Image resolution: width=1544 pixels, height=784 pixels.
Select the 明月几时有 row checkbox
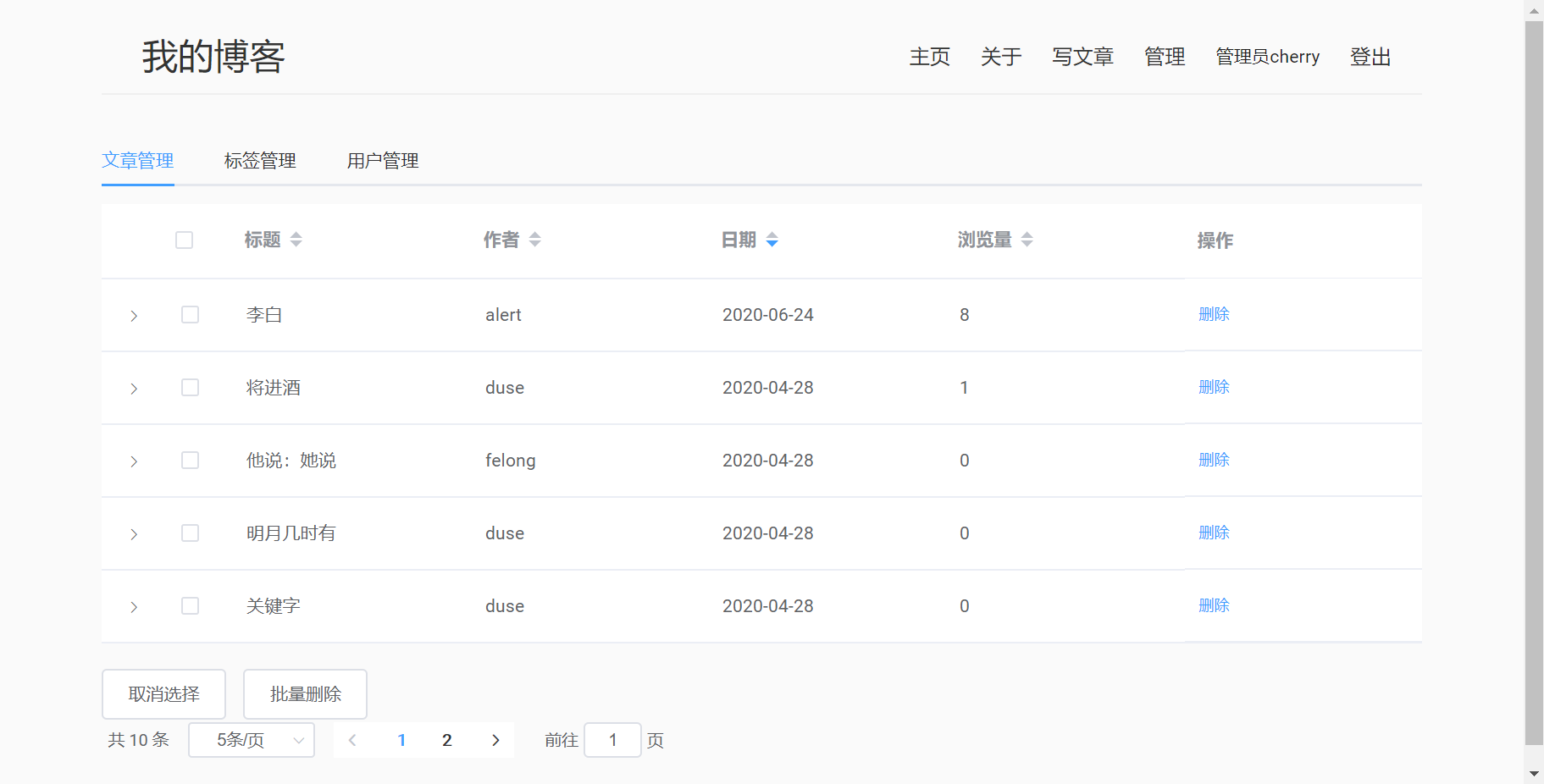point(190,533)
